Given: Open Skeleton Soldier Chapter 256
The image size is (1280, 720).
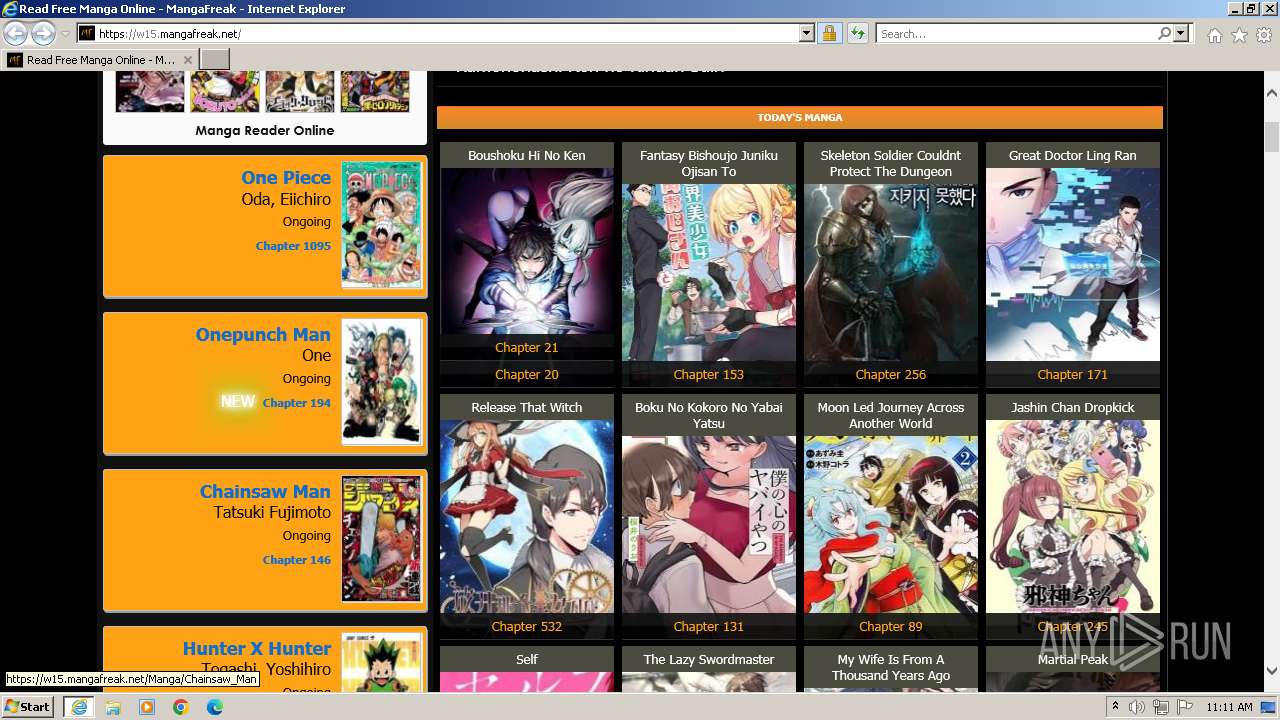Looking at the screenshot, I should coord(891,375).
